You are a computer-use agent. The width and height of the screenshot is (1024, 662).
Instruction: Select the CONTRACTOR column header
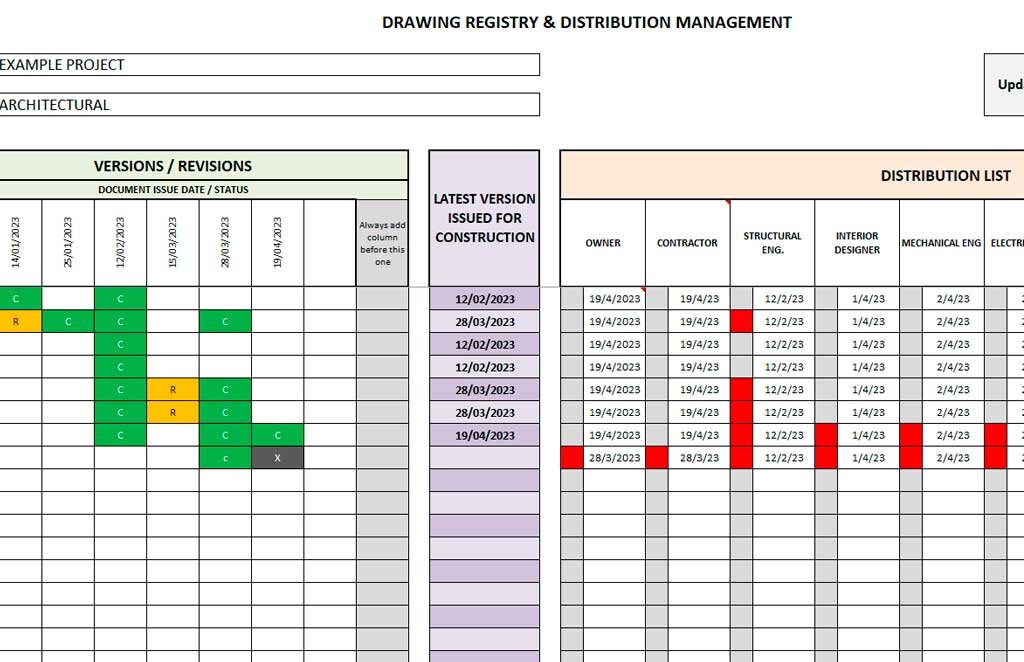[686, 242]
